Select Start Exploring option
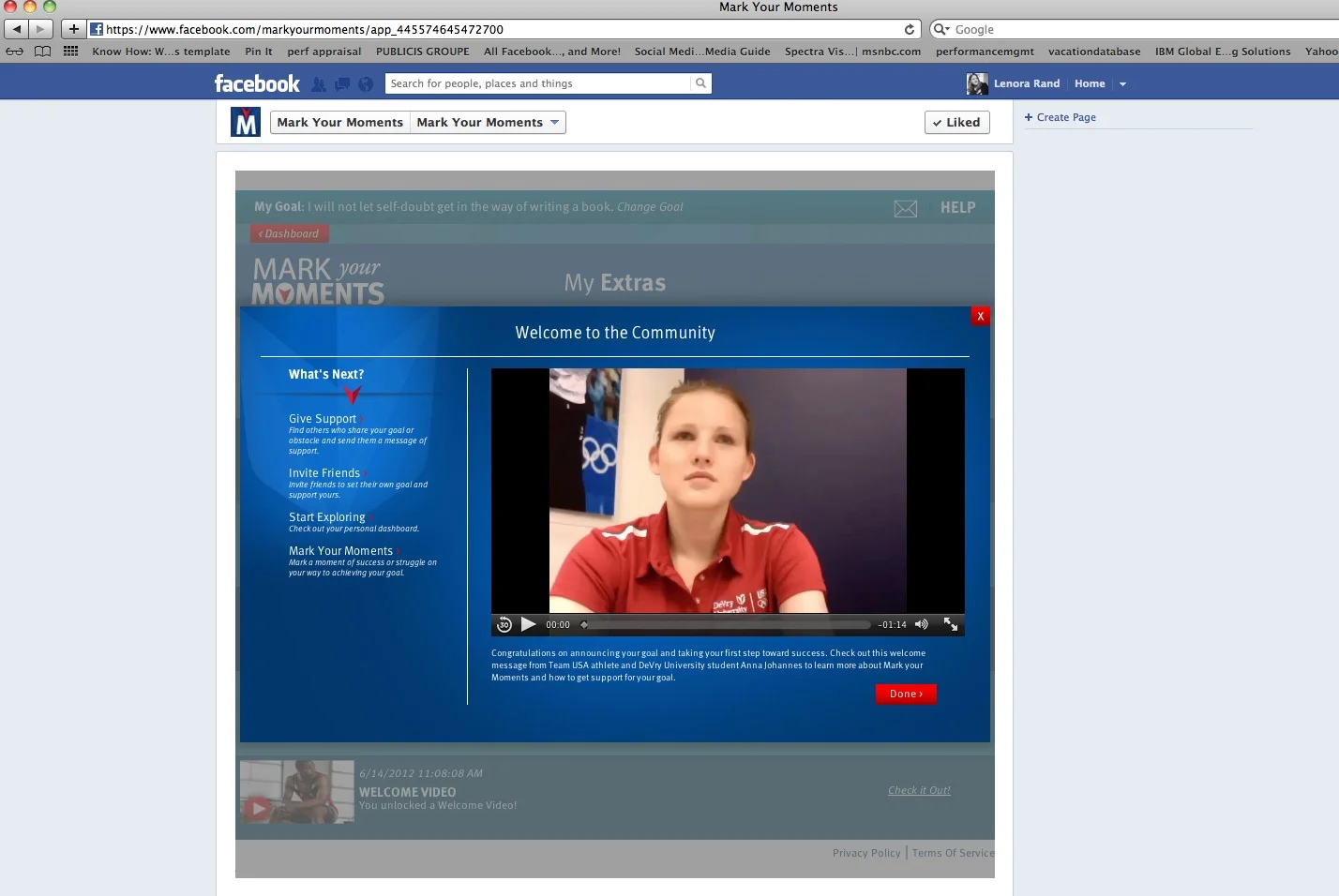Image resolution: width=1339 pixels, height=896 pixels. pos(327,517)
